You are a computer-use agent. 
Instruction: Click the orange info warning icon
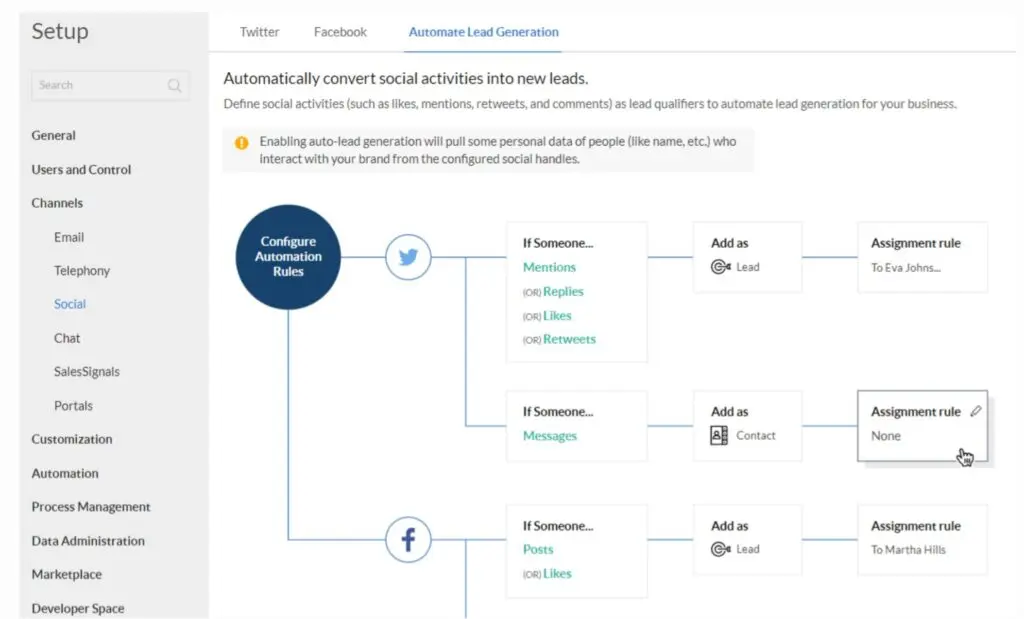pos(242,142)
